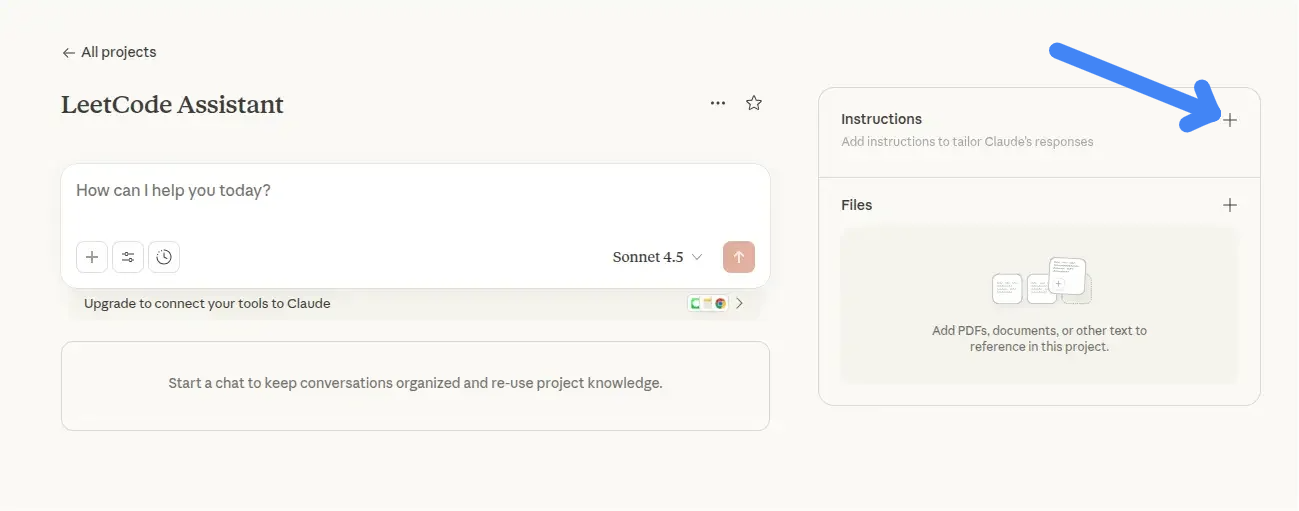Add files using the Files plus icon

tap(1230, 205)
